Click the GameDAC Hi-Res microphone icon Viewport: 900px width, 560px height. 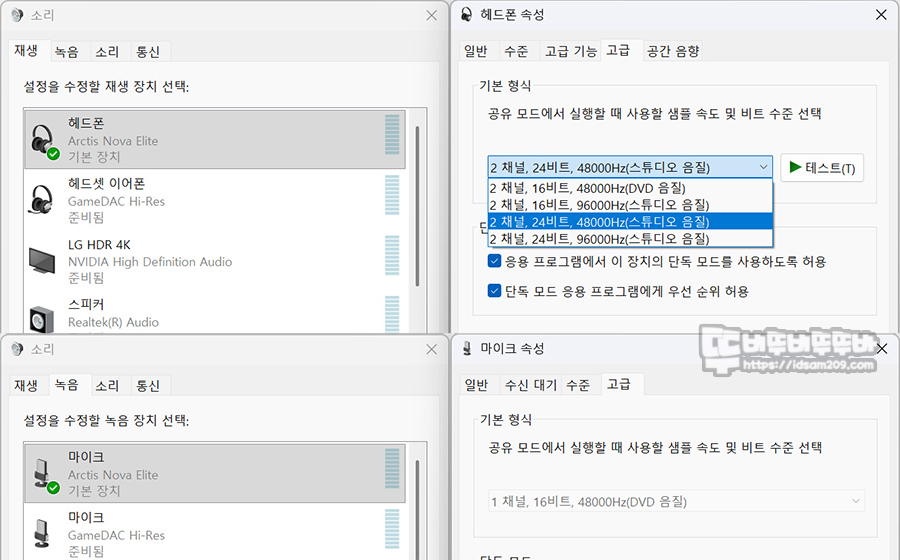[41, 532]
